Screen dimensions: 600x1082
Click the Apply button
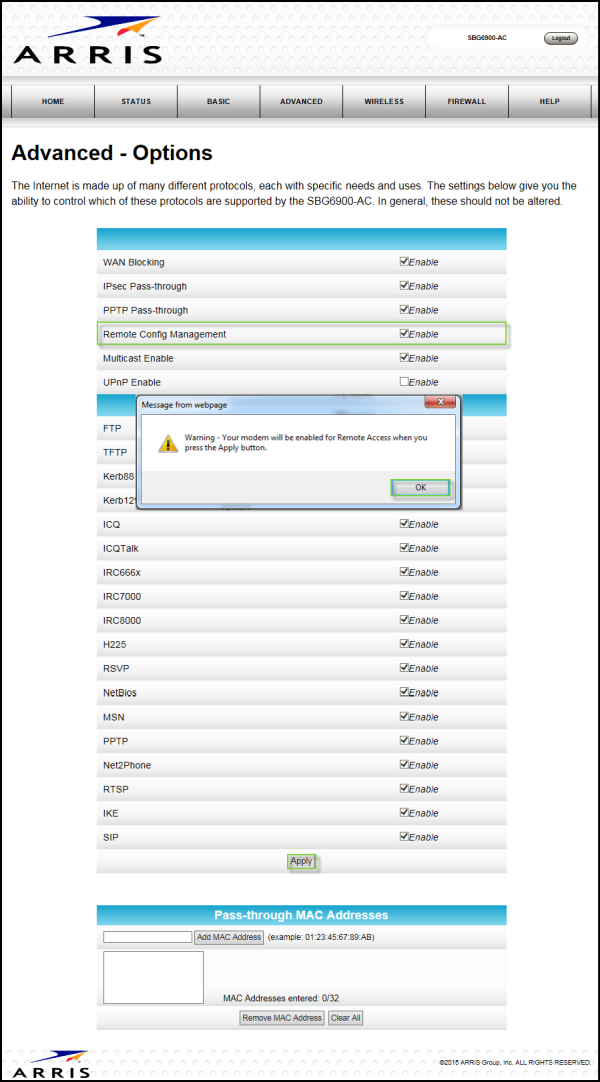301,861
